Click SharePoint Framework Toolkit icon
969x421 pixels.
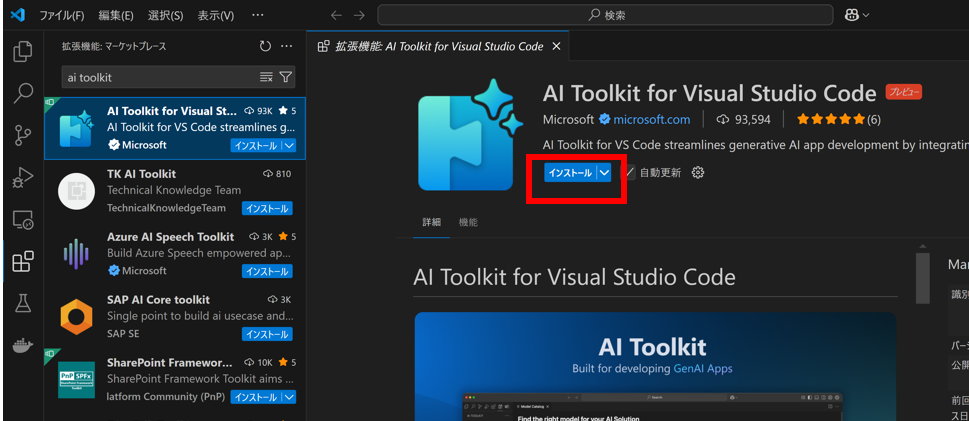pyautogui.click(x=76, y=380)
